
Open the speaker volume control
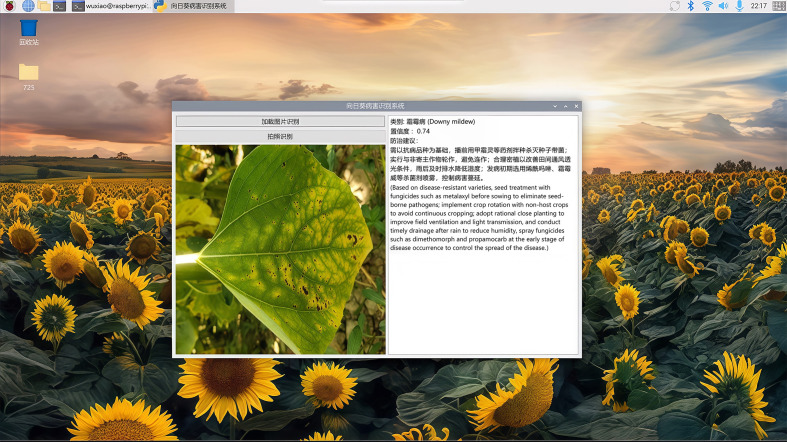click(723, 6)
